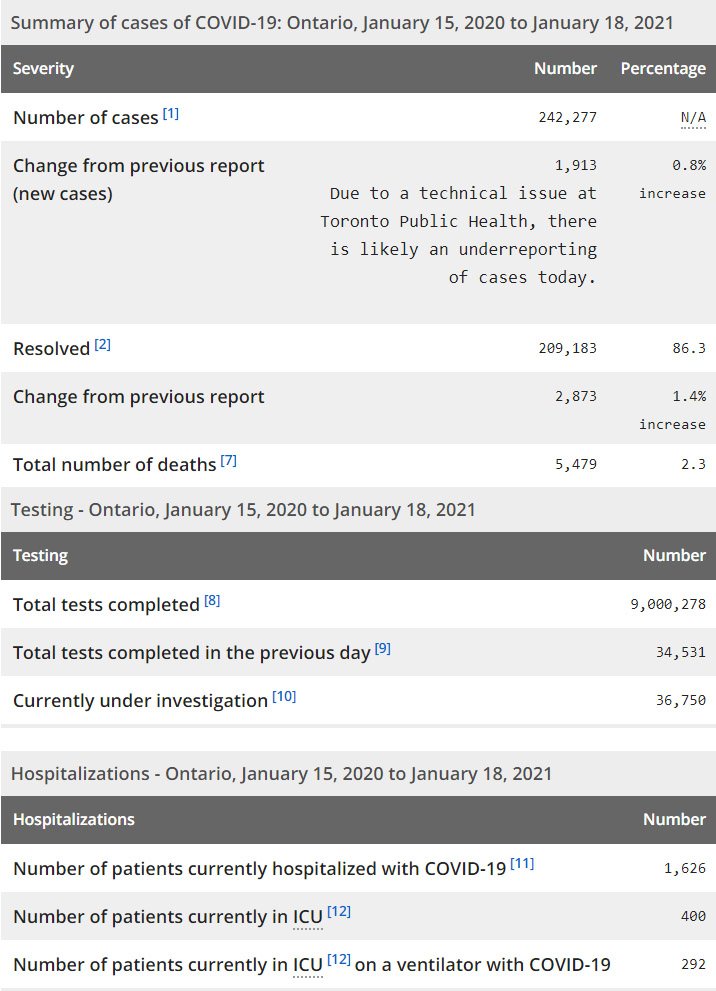Image resolution: width=716 pixels, height=991 pixels.
Task: Select the Hospitalizations column header
Action: click(74, 820)
